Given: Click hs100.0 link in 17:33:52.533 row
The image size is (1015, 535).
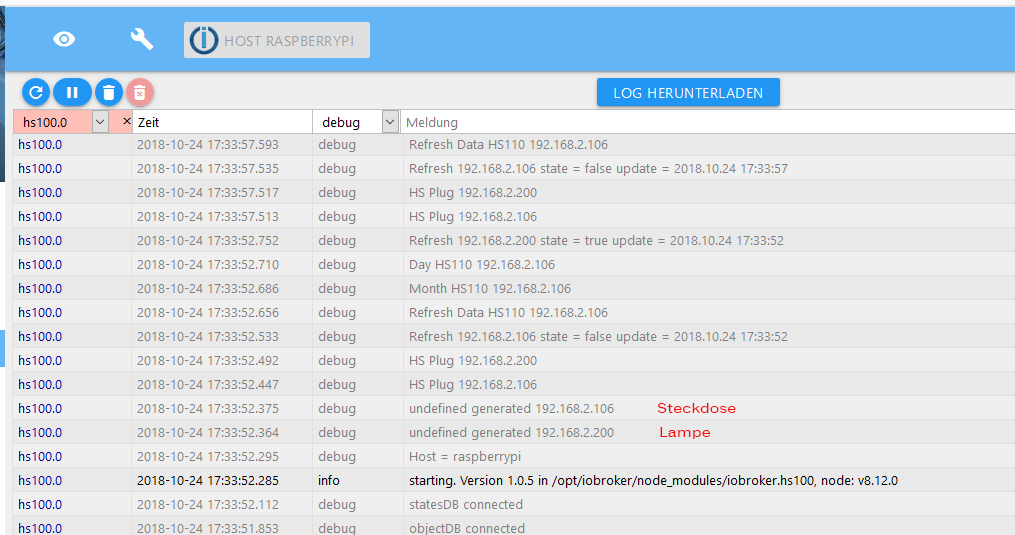Looking at the screenshot, I should pos(40,336).
